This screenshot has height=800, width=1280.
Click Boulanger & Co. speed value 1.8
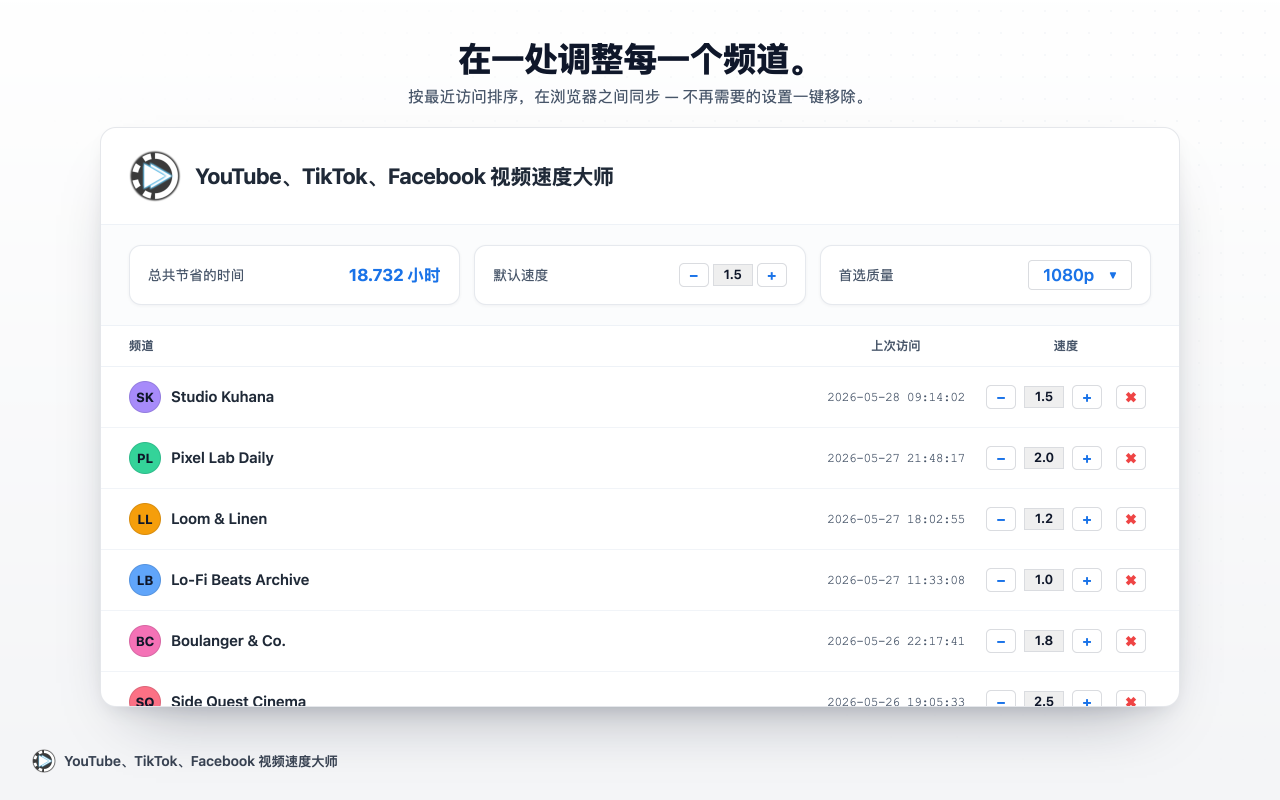[1044, 641]
